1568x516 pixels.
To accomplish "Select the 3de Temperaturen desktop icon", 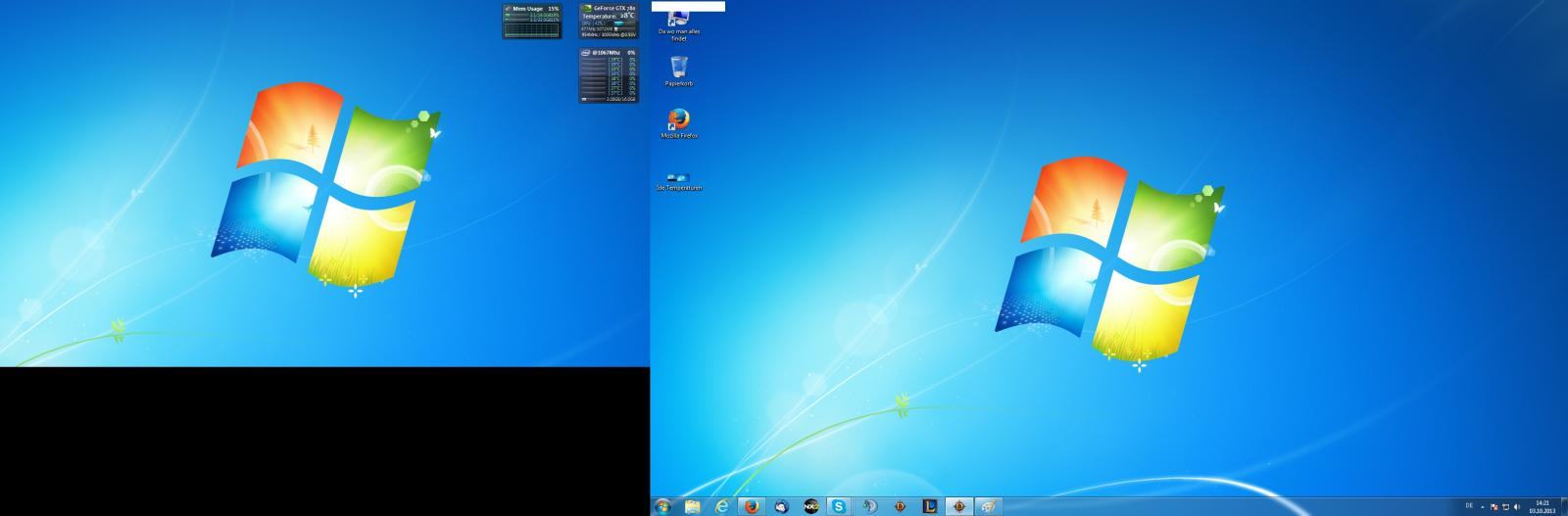I will pyautogui.click(x=679, y=181).
